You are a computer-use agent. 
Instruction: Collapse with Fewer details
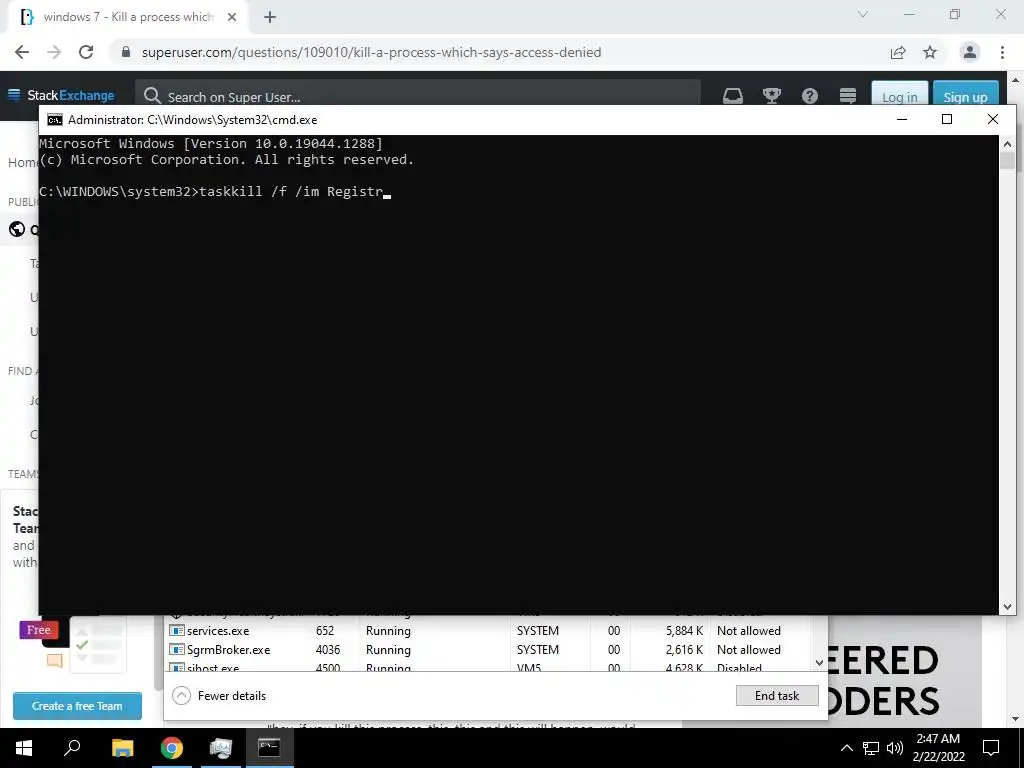(219, 696)
